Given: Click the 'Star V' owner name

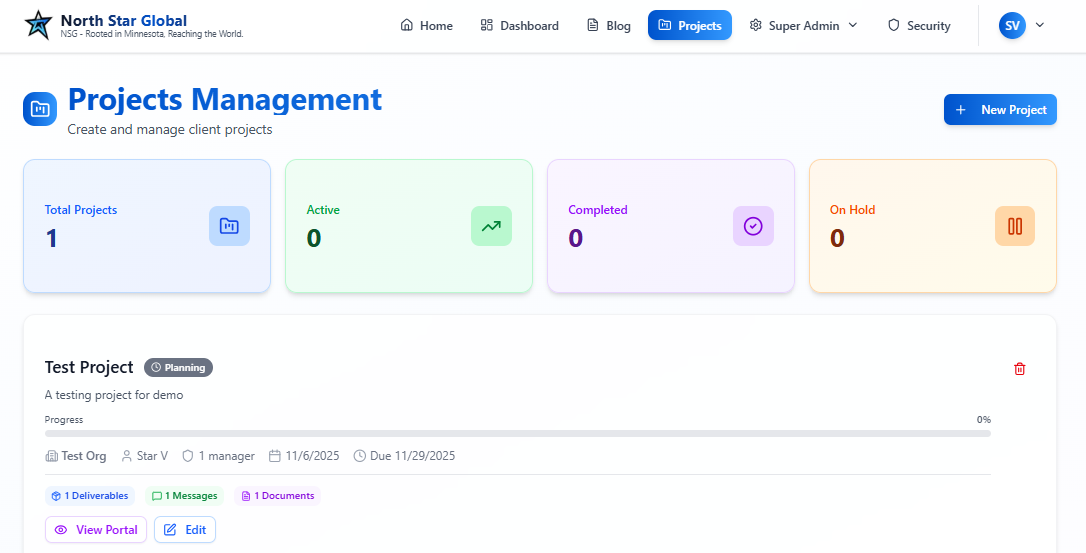Looking at the screenshot, I should (152, 456).
